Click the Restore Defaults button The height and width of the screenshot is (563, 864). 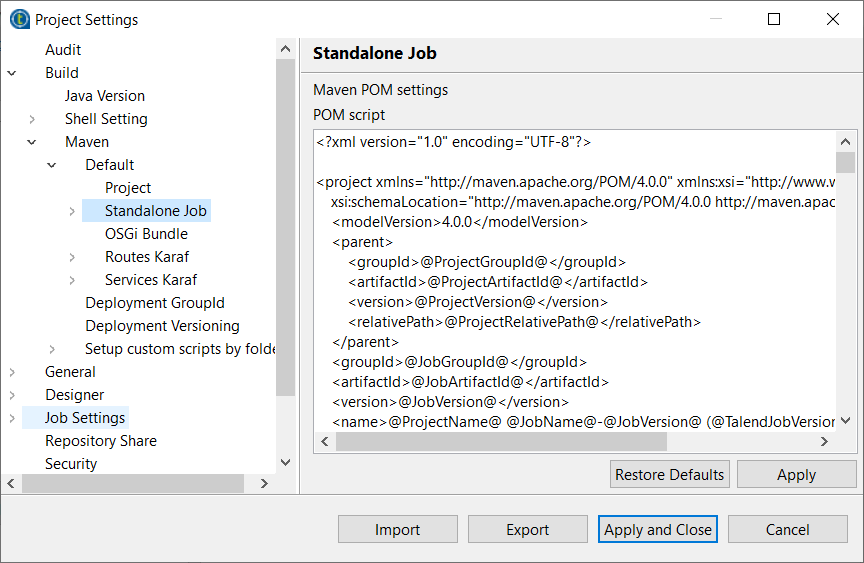click(669, 474)
